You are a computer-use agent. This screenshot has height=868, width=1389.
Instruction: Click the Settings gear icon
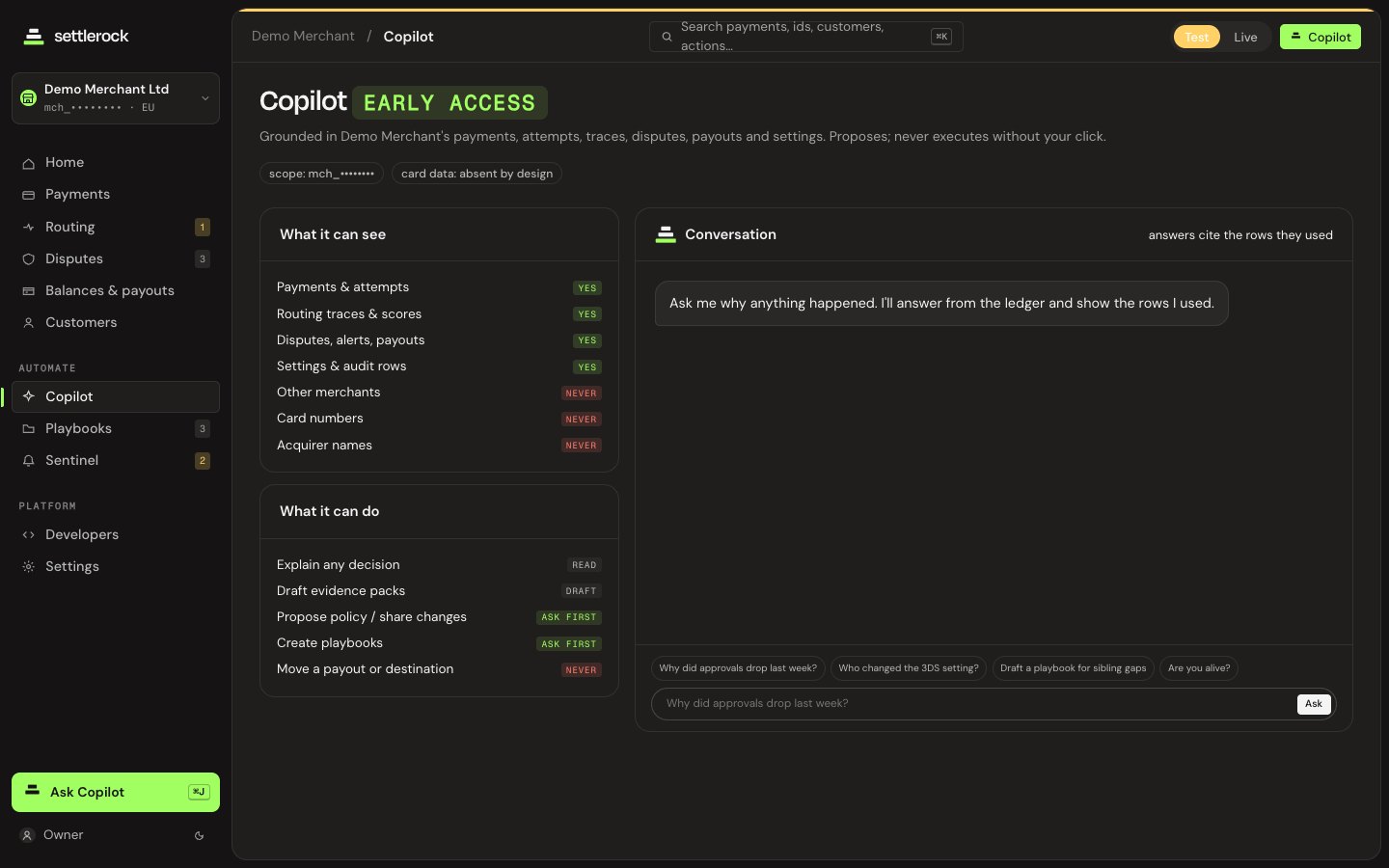pos(29,567)
